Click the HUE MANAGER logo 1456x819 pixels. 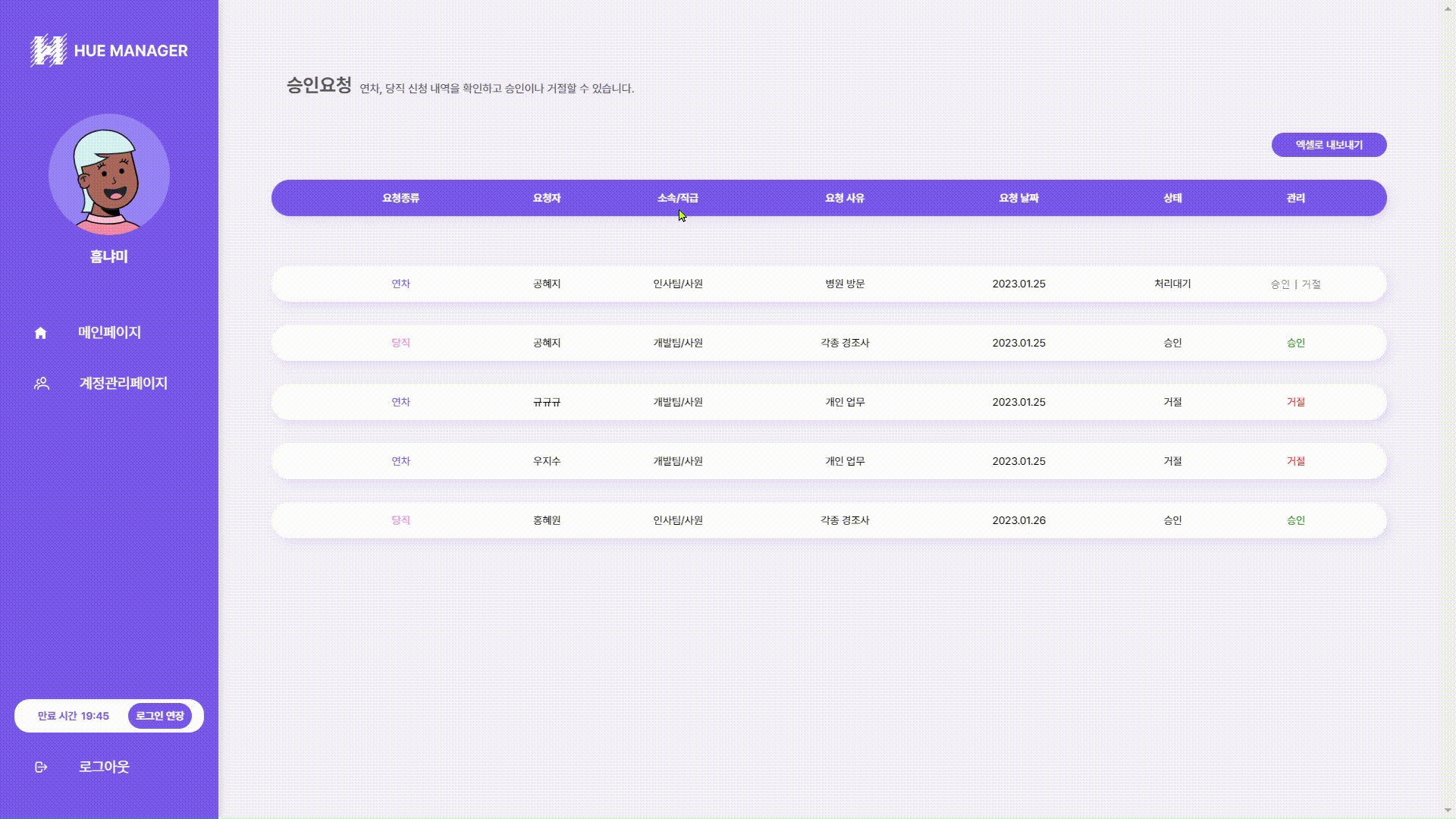108,51
